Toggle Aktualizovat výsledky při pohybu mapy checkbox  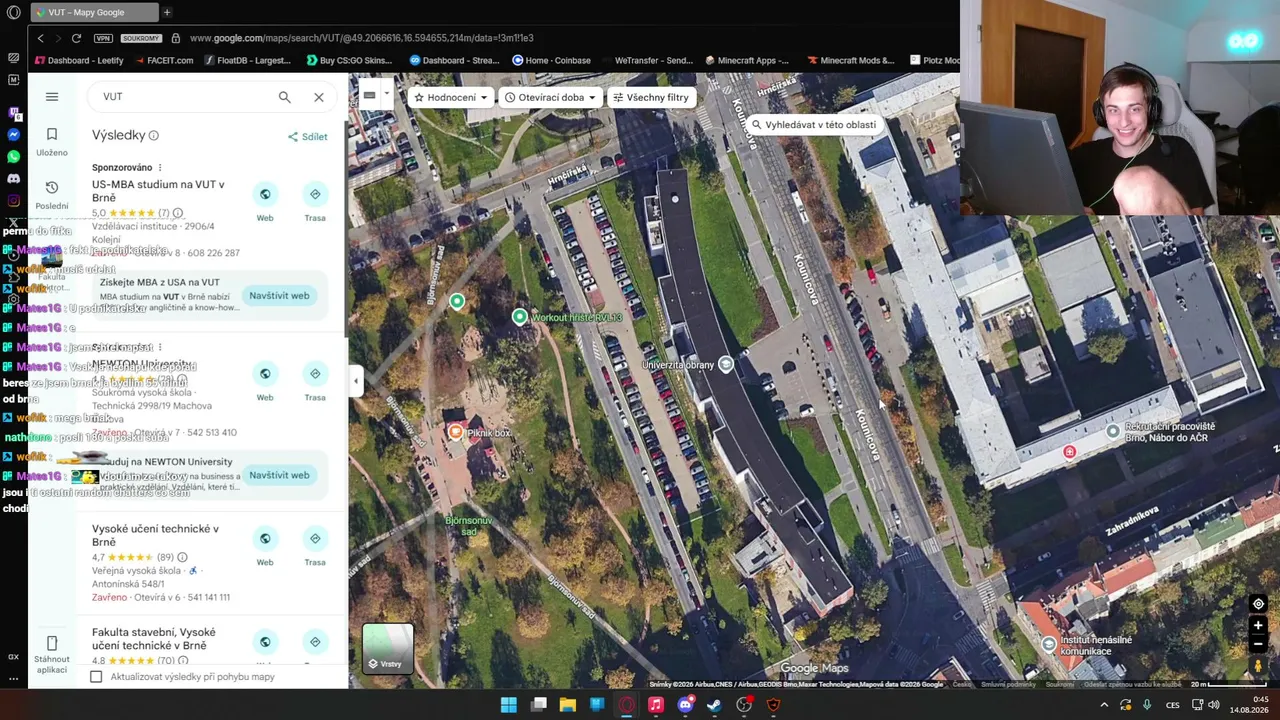pos(96,677)
